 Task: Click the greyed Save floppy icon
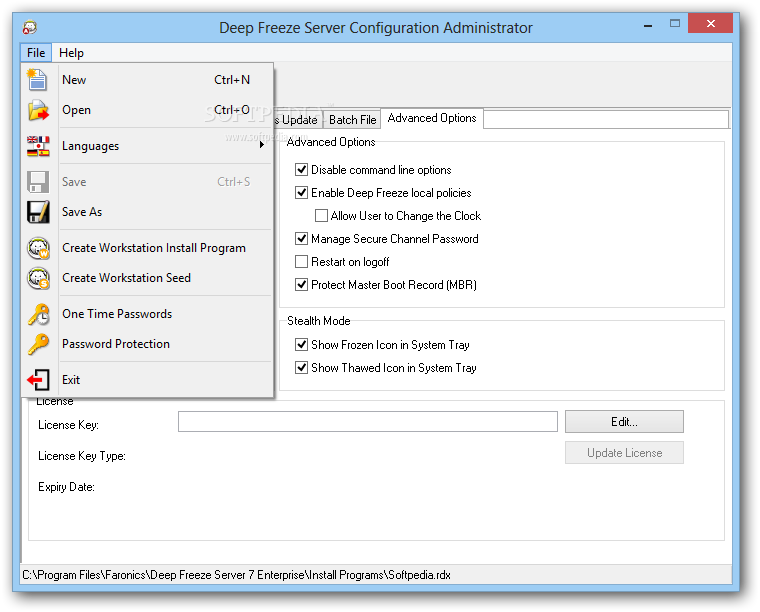38,182
